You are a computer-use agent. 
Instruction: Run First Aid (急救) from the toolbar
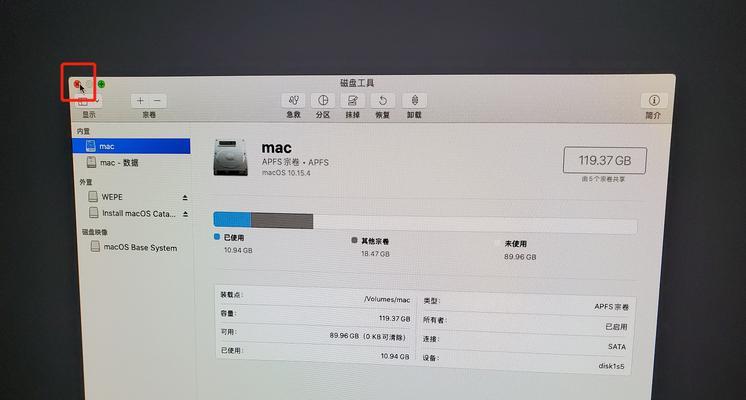294,100
